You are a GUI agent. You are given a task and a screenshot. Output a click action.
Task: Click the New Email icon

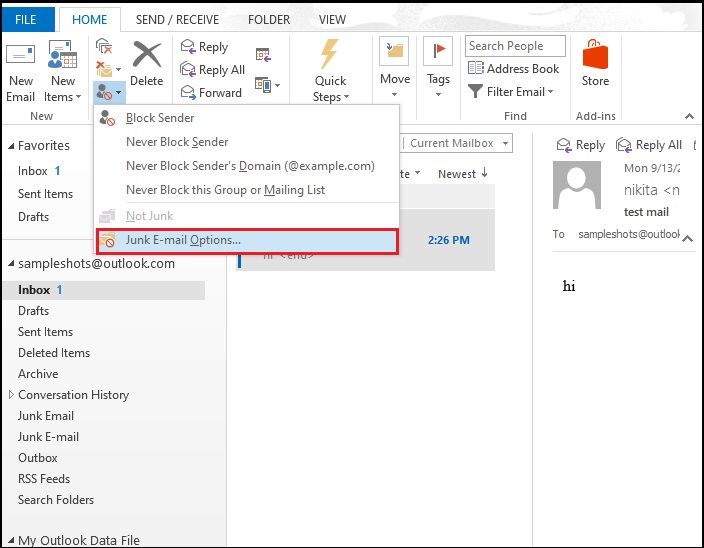click(x=21, y=57)
